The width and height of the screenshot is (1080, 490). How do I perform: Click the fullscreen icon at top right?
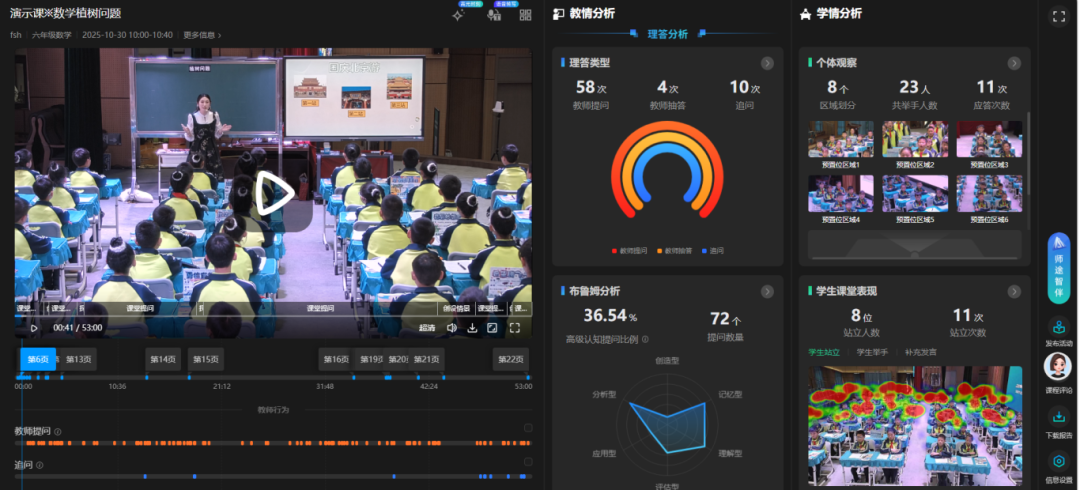[1058, 16]
